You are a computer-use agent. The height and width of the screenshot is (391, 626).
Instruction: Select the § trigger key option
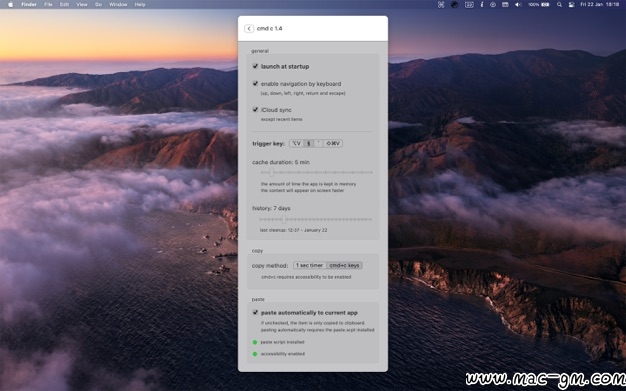click(x=308, y=143)
